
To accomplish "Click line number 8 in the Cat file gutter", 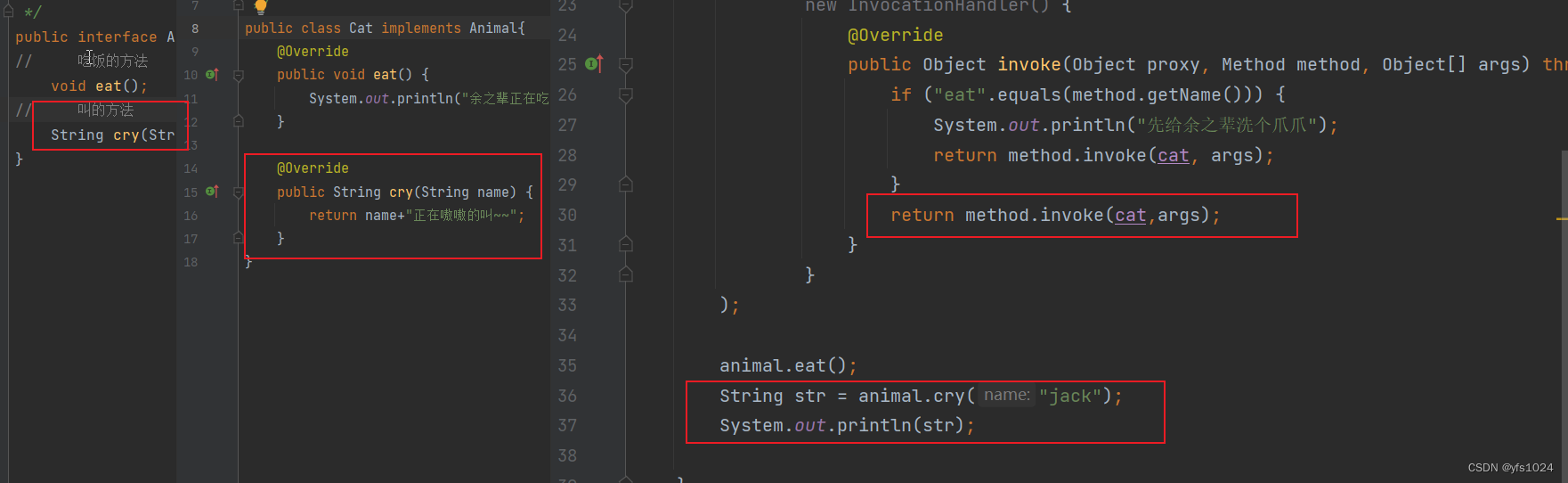I will point(195,29).
